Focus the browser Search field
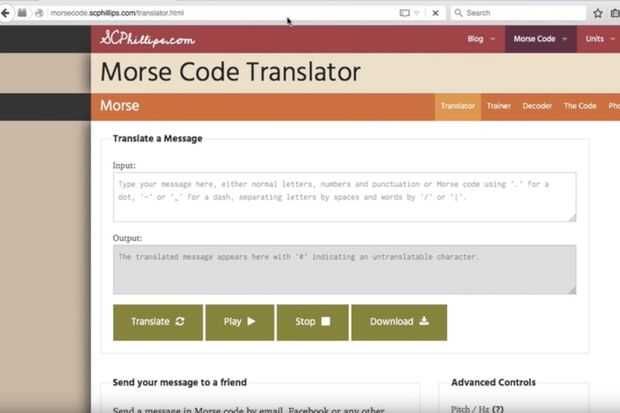This screenshot has width=620, height=413. [518, 13]
